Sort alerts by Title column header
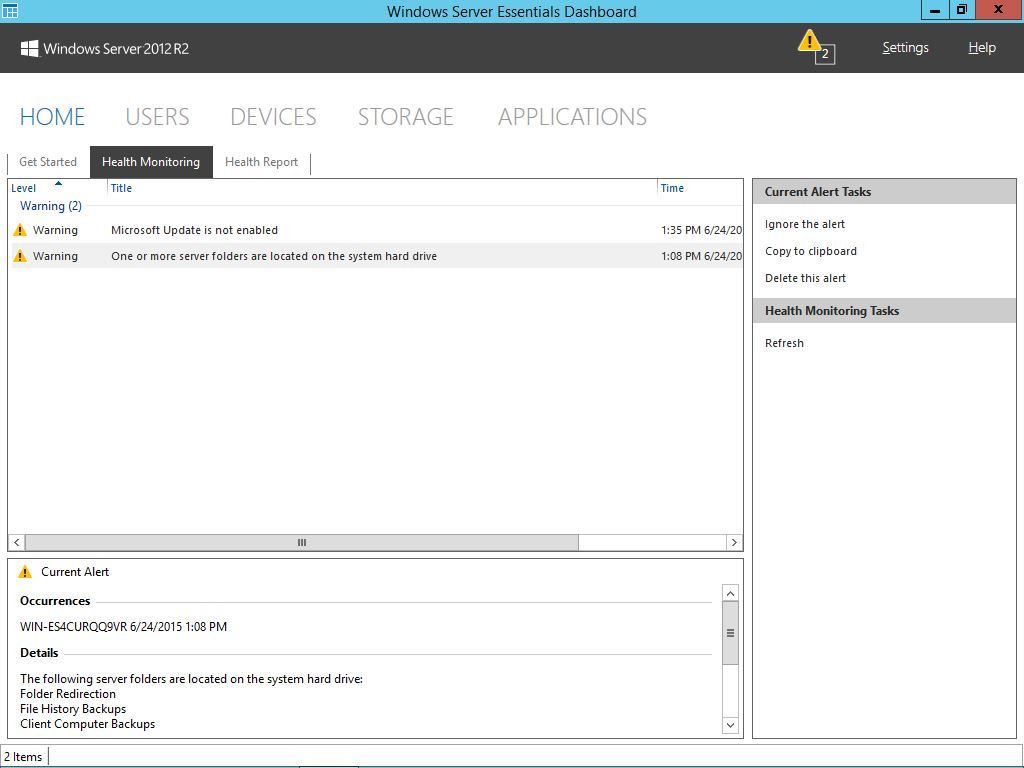 click(x=121, y=188)
